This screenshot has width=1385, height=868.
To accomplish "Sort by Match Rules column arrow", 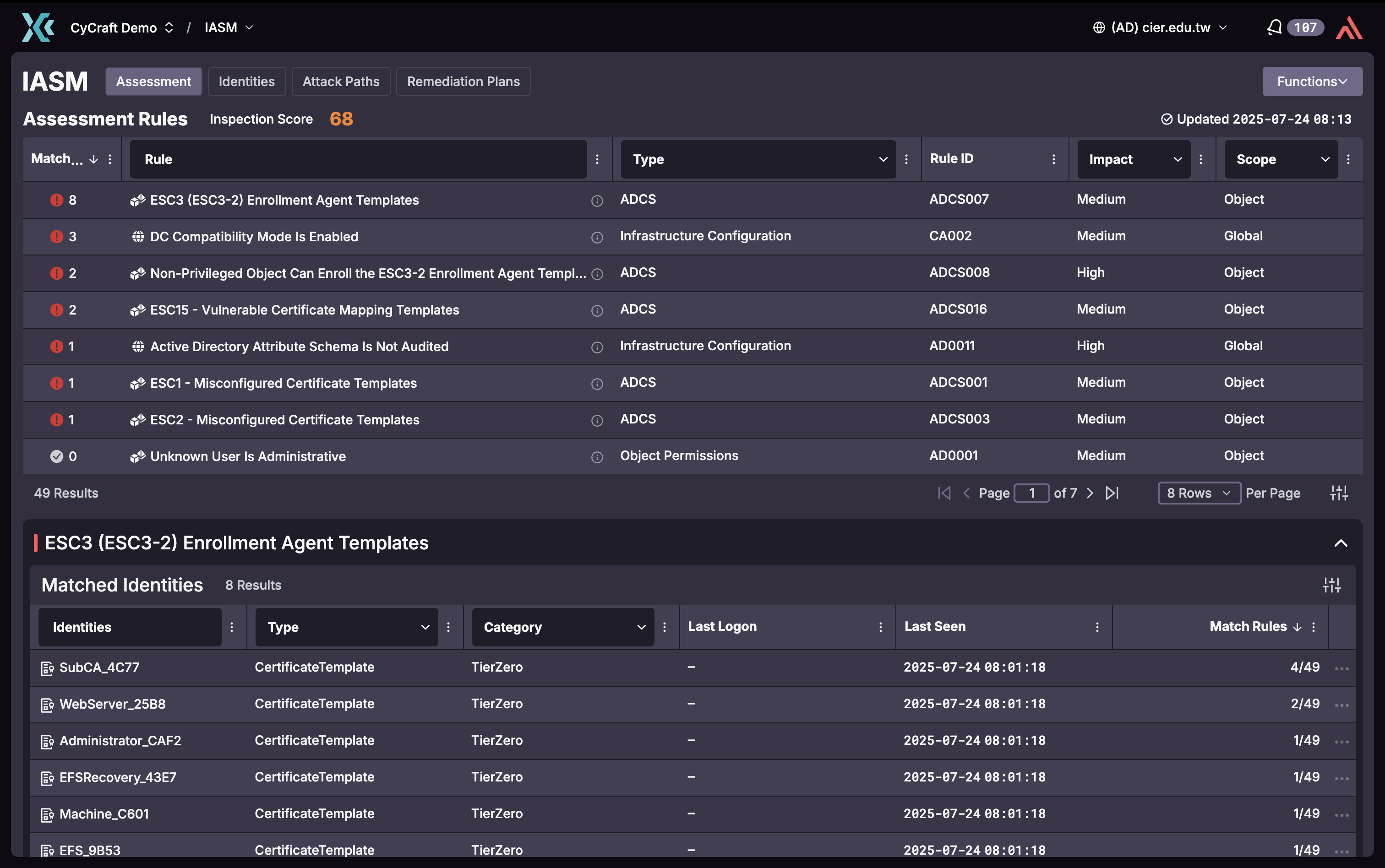I will (1297, 627).
